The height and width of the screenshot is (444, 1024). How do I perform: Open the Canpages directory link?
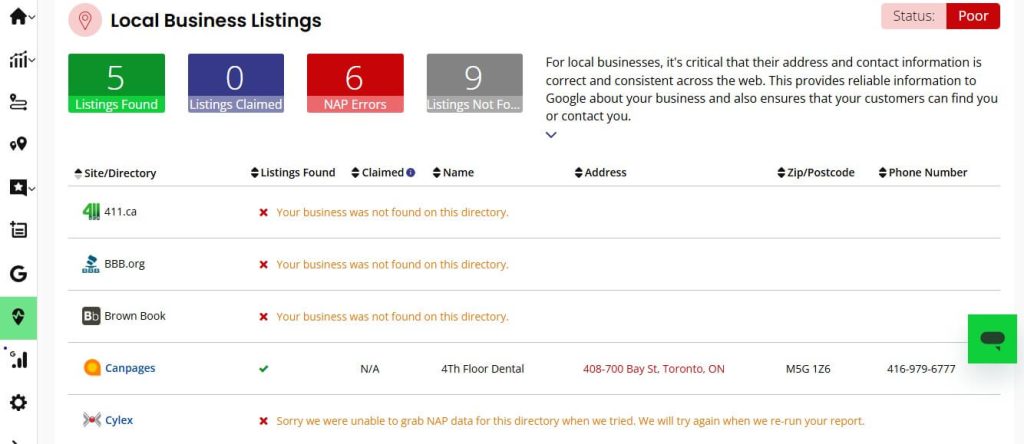click(130, 368)
